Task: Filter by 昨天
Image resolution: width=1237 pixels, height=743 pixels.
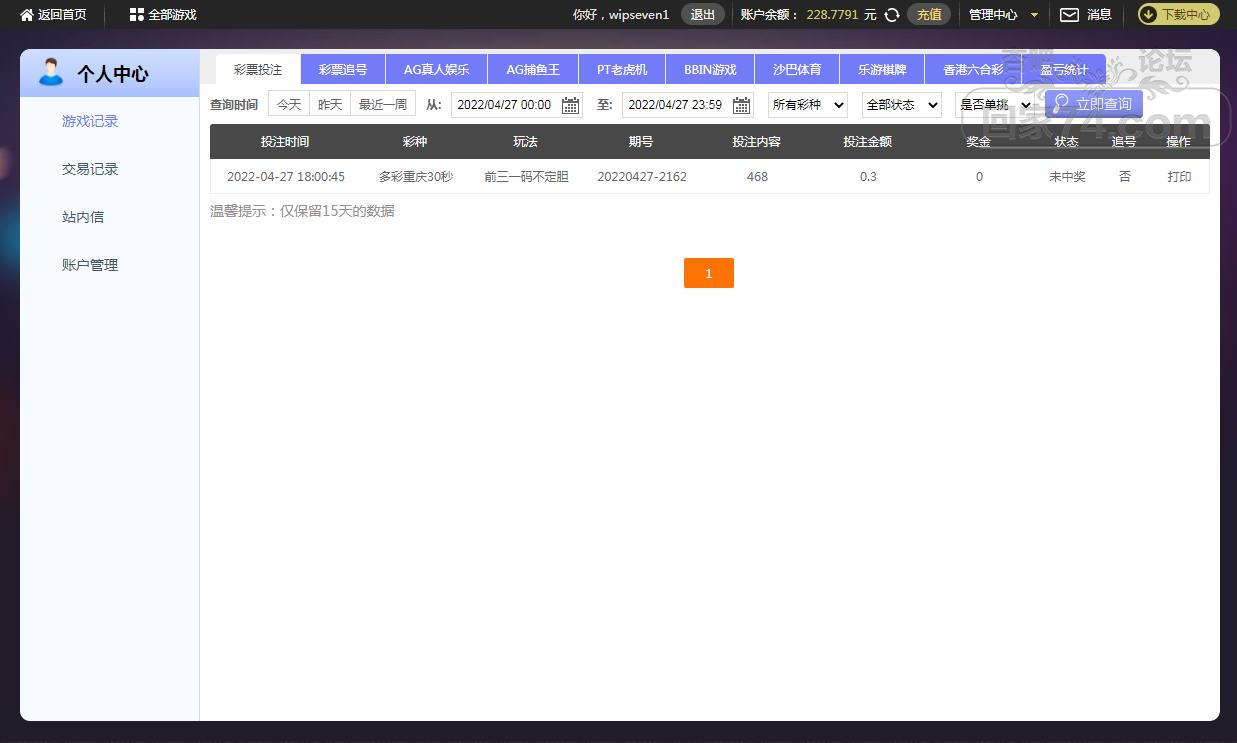Action: [330, 104]
